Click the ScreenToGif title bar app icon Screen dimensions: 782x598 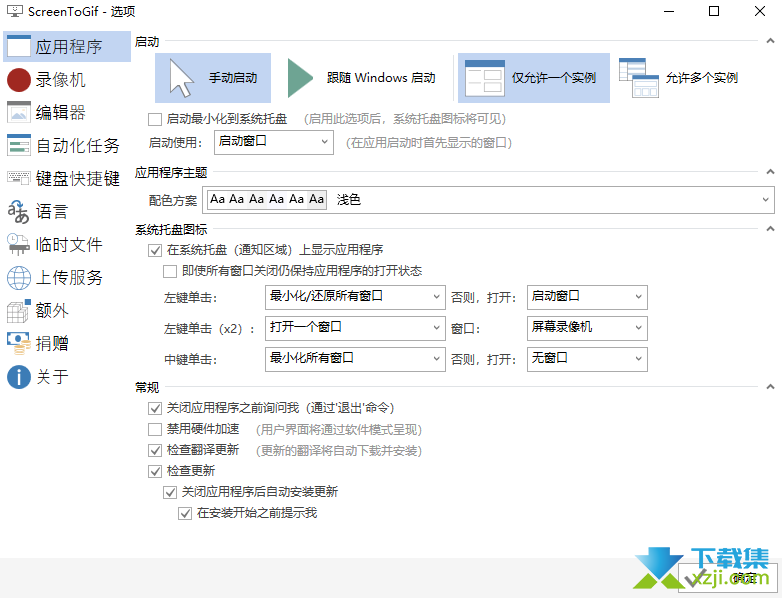[x=15, y=11]
